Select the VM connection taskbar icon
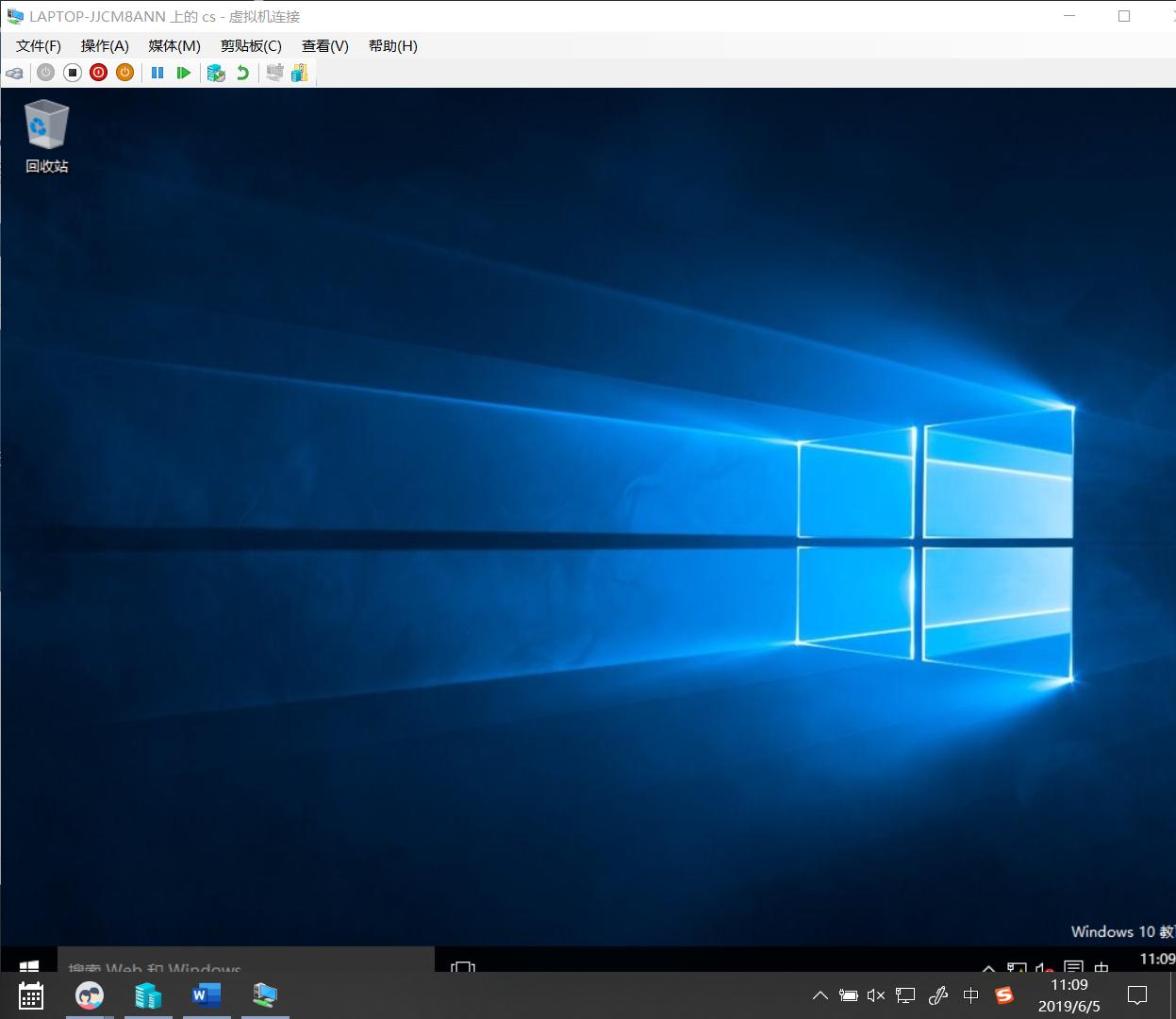Viewport: 1176px width, 1019px height. (265, 995)
